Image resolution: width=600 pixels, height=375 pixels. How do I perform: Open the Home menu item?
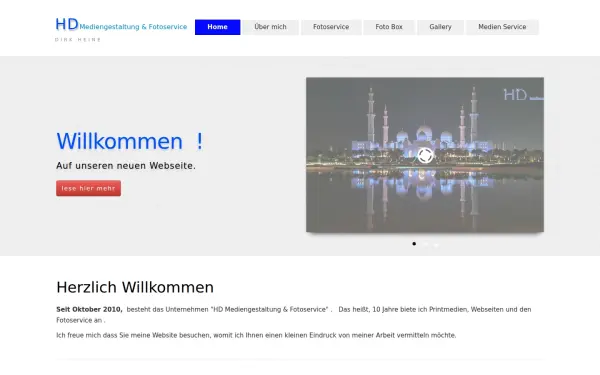click(x=217, y=27)
